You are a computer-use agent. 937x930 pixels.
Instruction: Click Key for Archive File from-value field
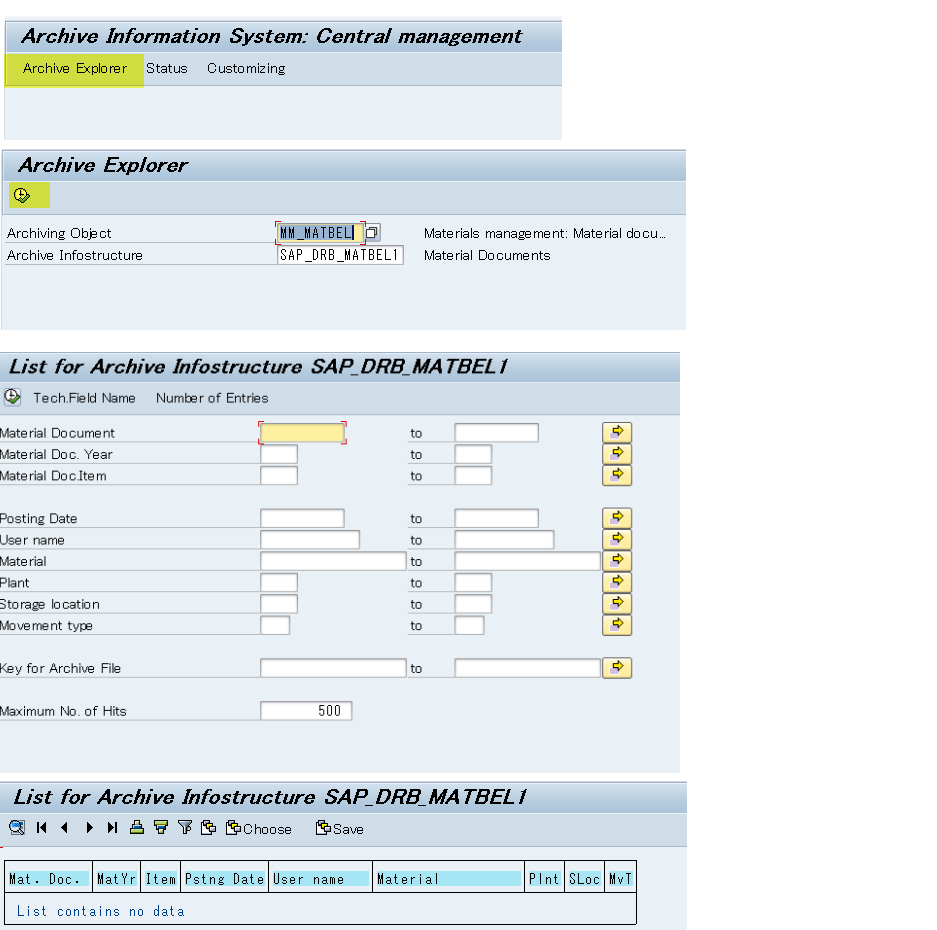333,668
